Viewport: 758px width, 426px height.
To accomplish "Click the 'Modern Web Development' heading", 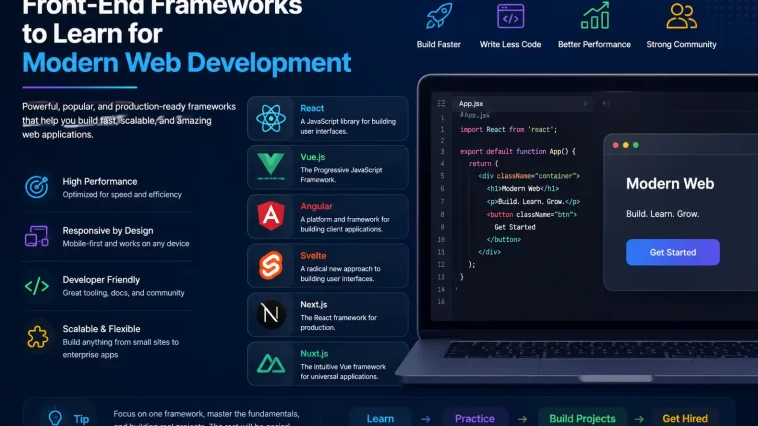I will coord(187,63).
